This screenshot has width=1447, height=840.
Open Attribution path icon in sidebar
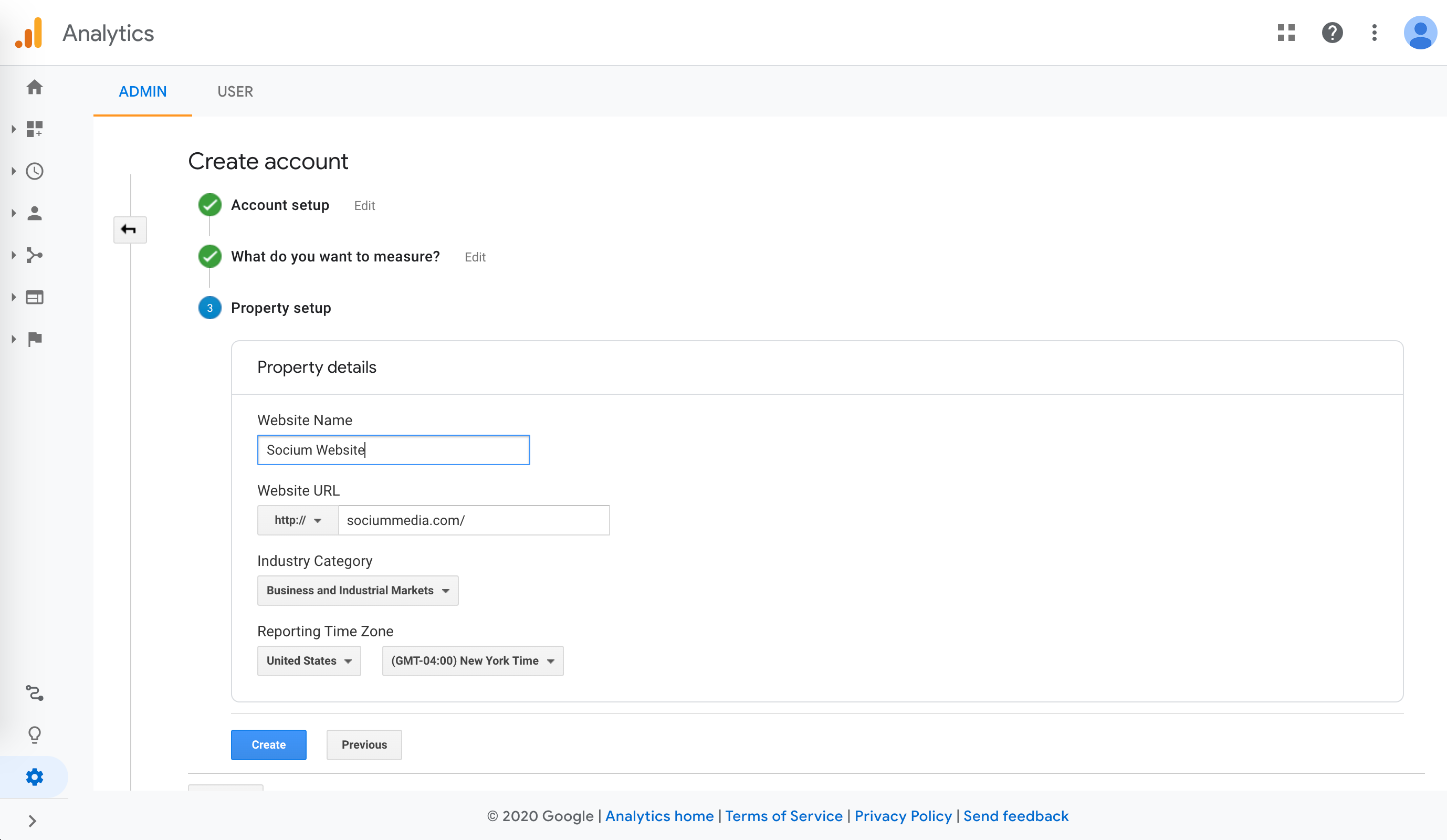coord(35,693)
